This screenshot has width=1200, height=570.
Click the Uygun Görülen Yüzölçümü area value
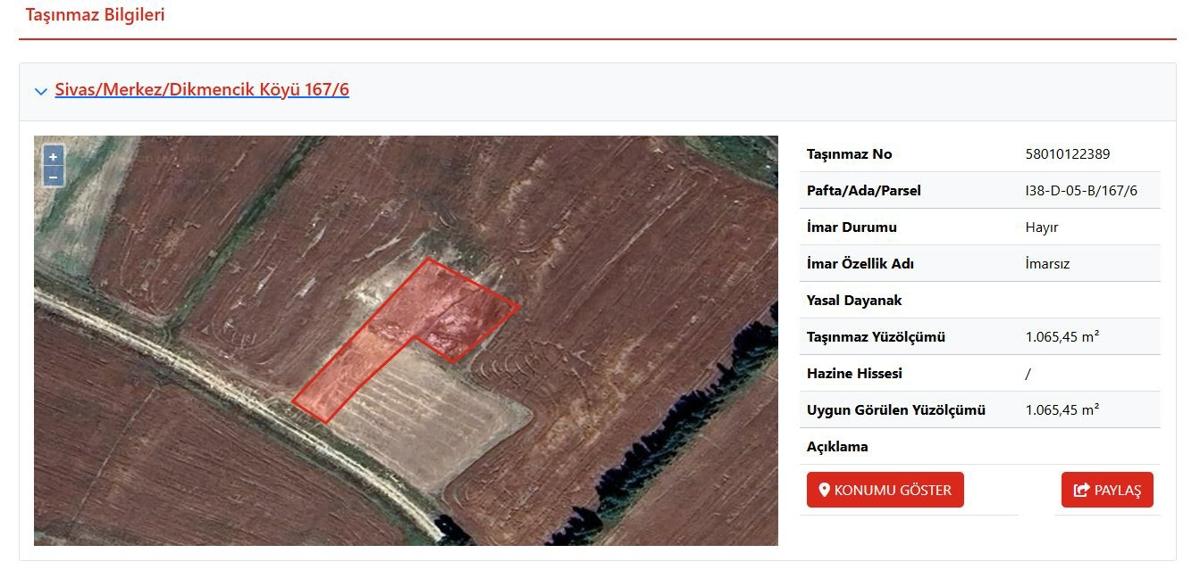1062,410
